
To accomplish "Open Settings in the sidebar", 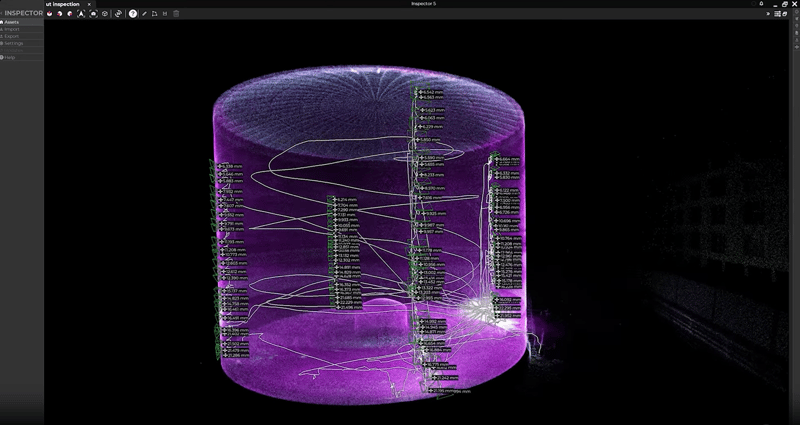I will tap(21, 43).
